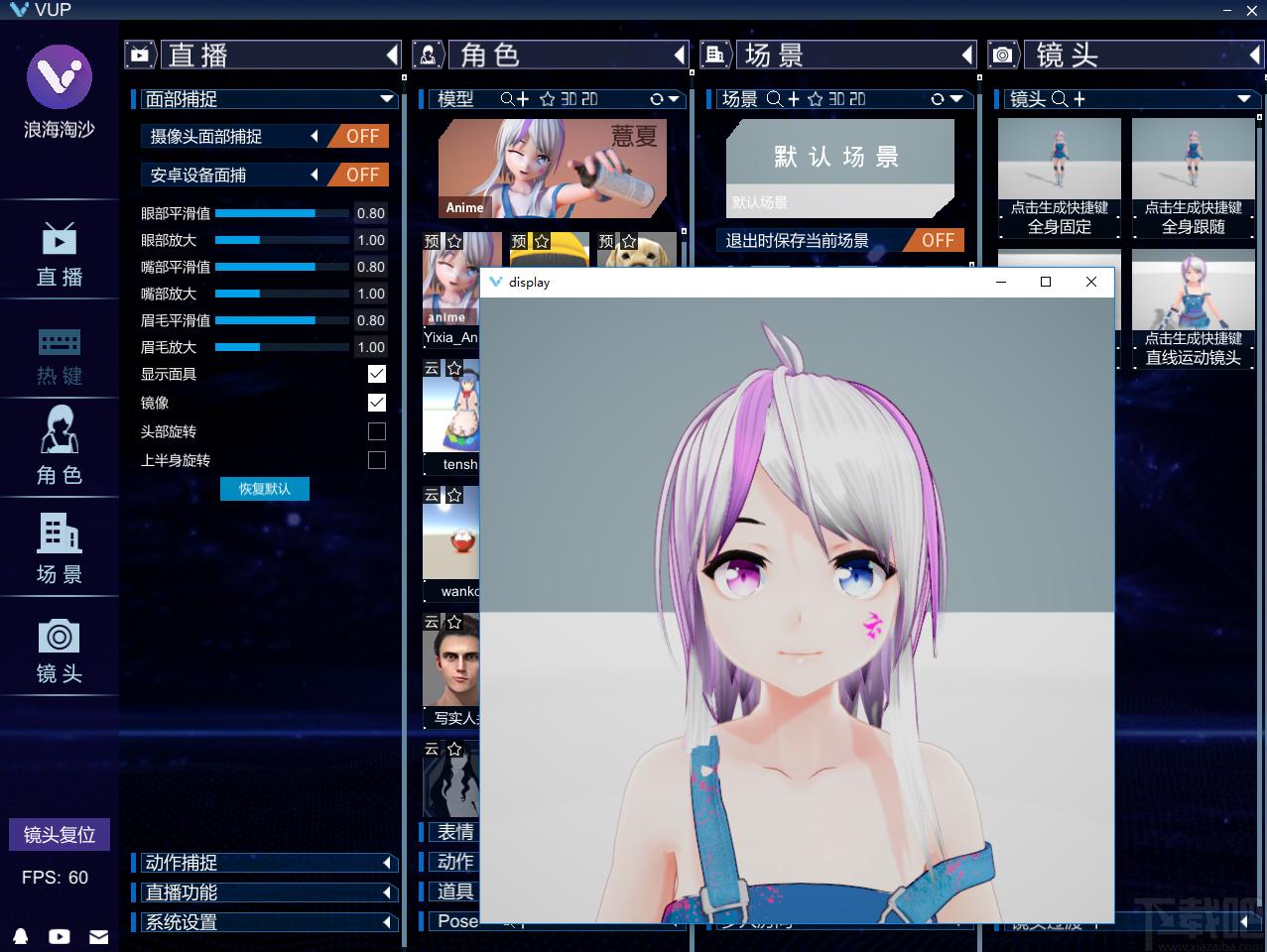Select the 写实人 realistic male model
This screenshot has height=952, width=1267.
coord(451,671)
